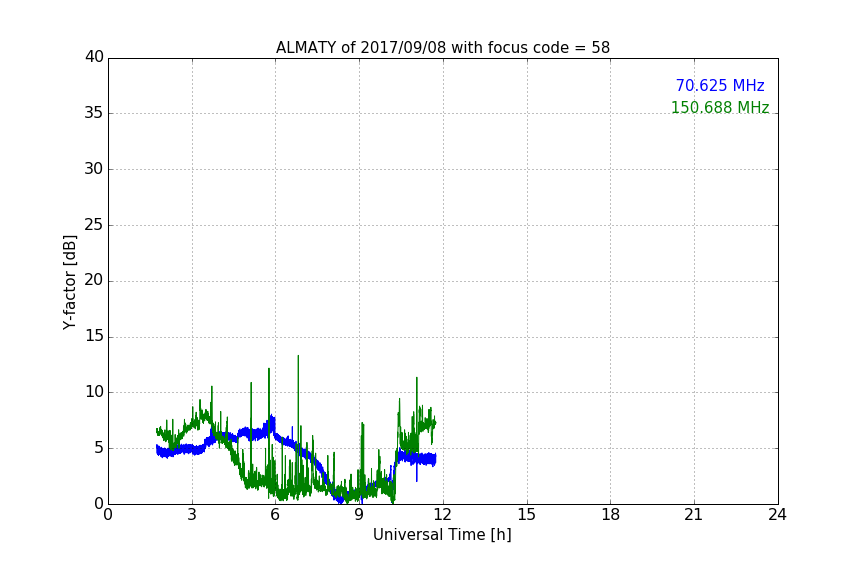This screenshot has width=864, height=576.
Task: Click the y-axis tick label '40'
Action: pos(94,57)
